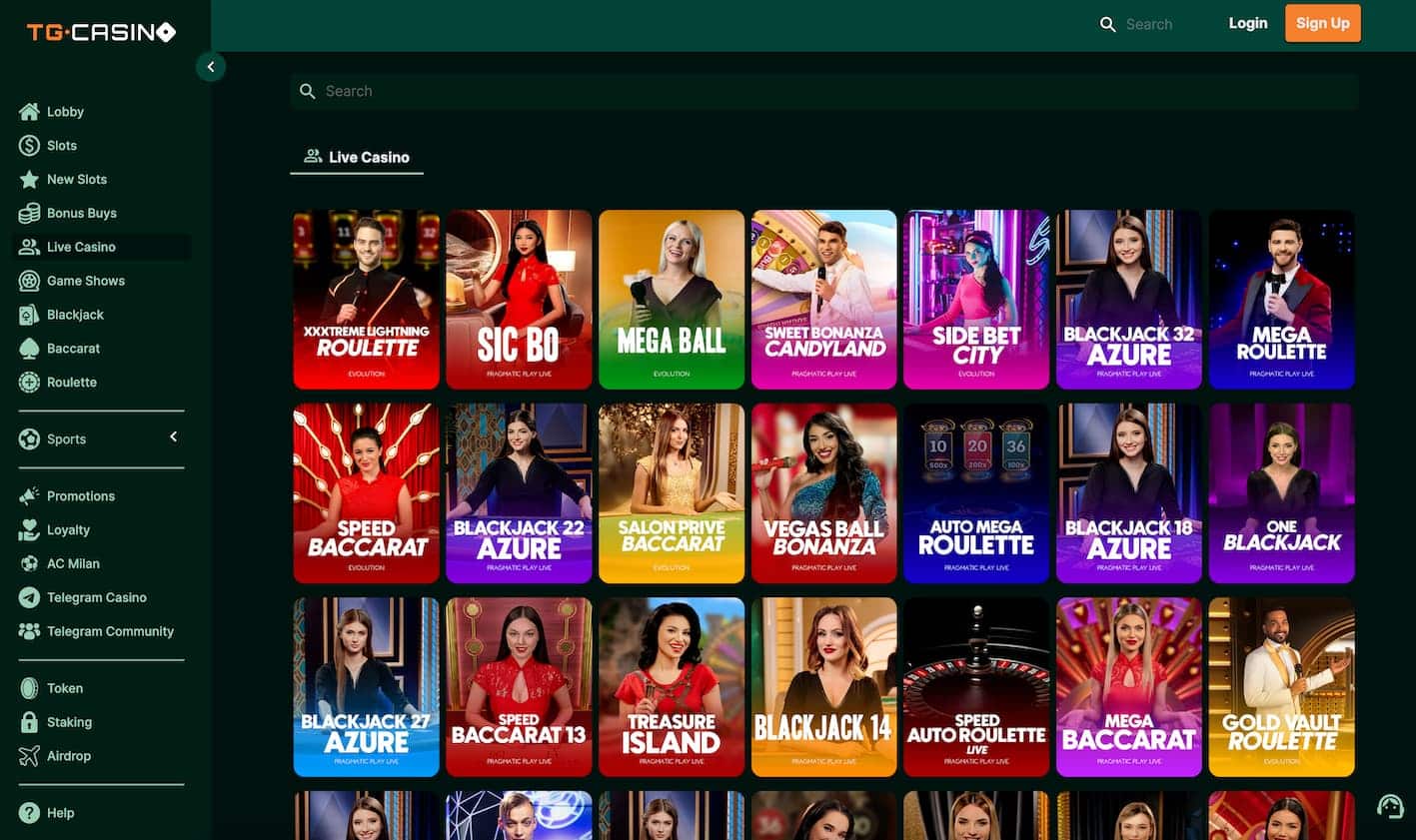Open Salon Prive Baccarat game
1416x840 pixels.
tap(672, 493)
